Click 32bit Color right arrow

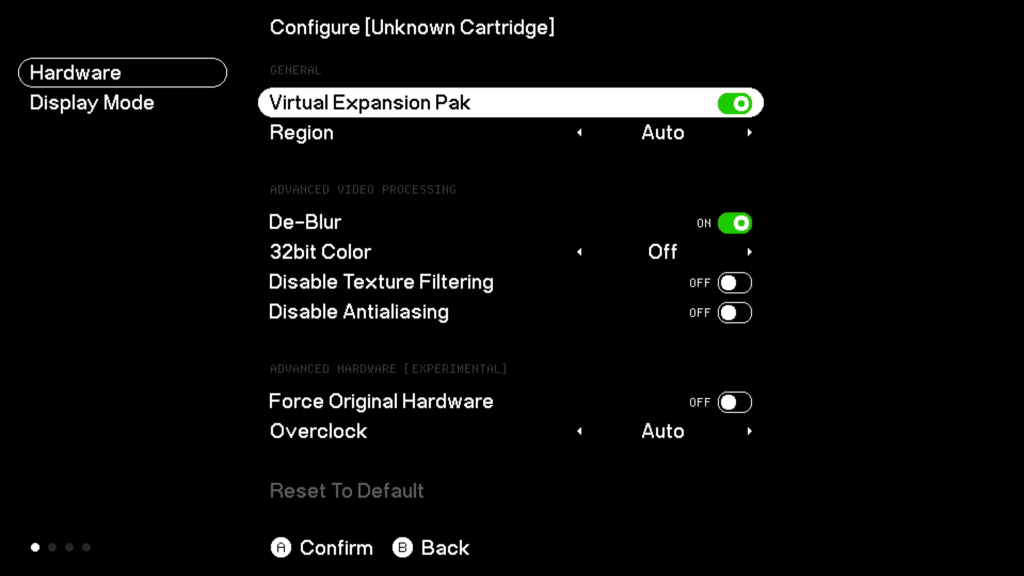pyautogui.click(x=749, y=252)
